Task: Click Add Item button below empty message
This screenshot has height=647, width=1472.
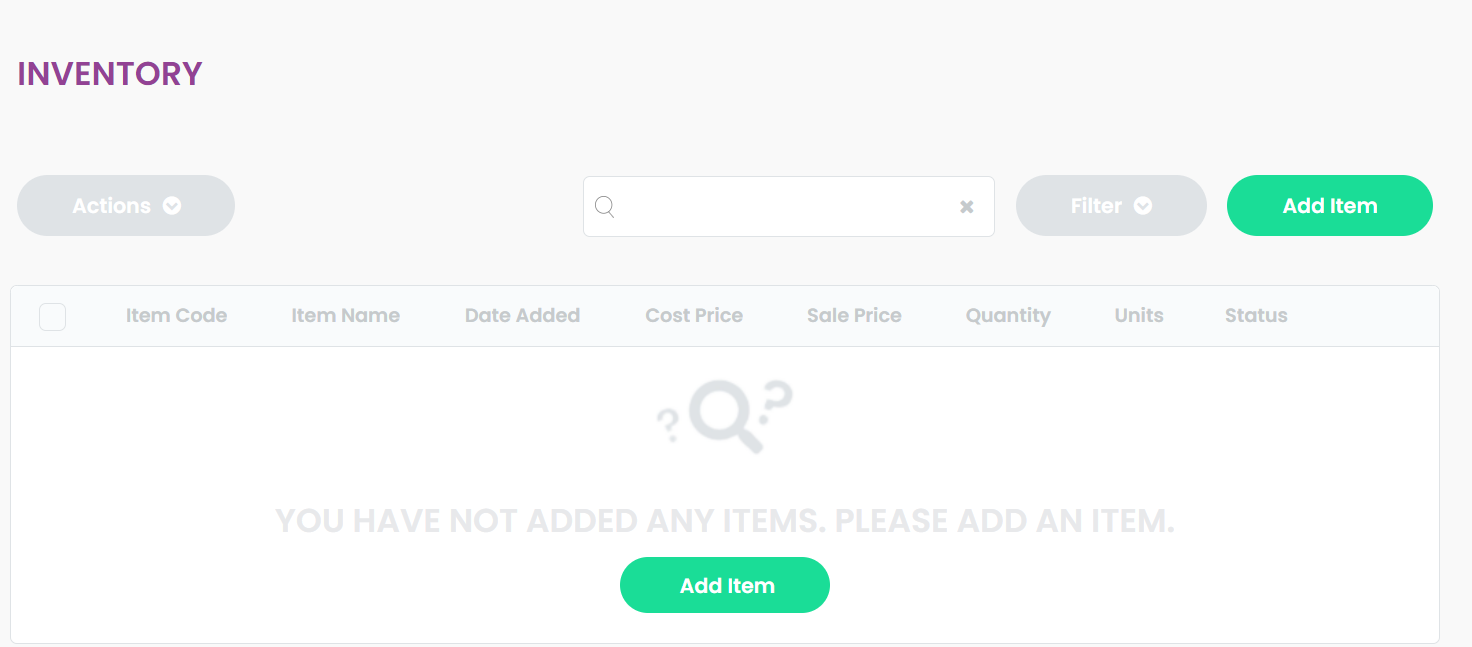Action: coord(725,585)
